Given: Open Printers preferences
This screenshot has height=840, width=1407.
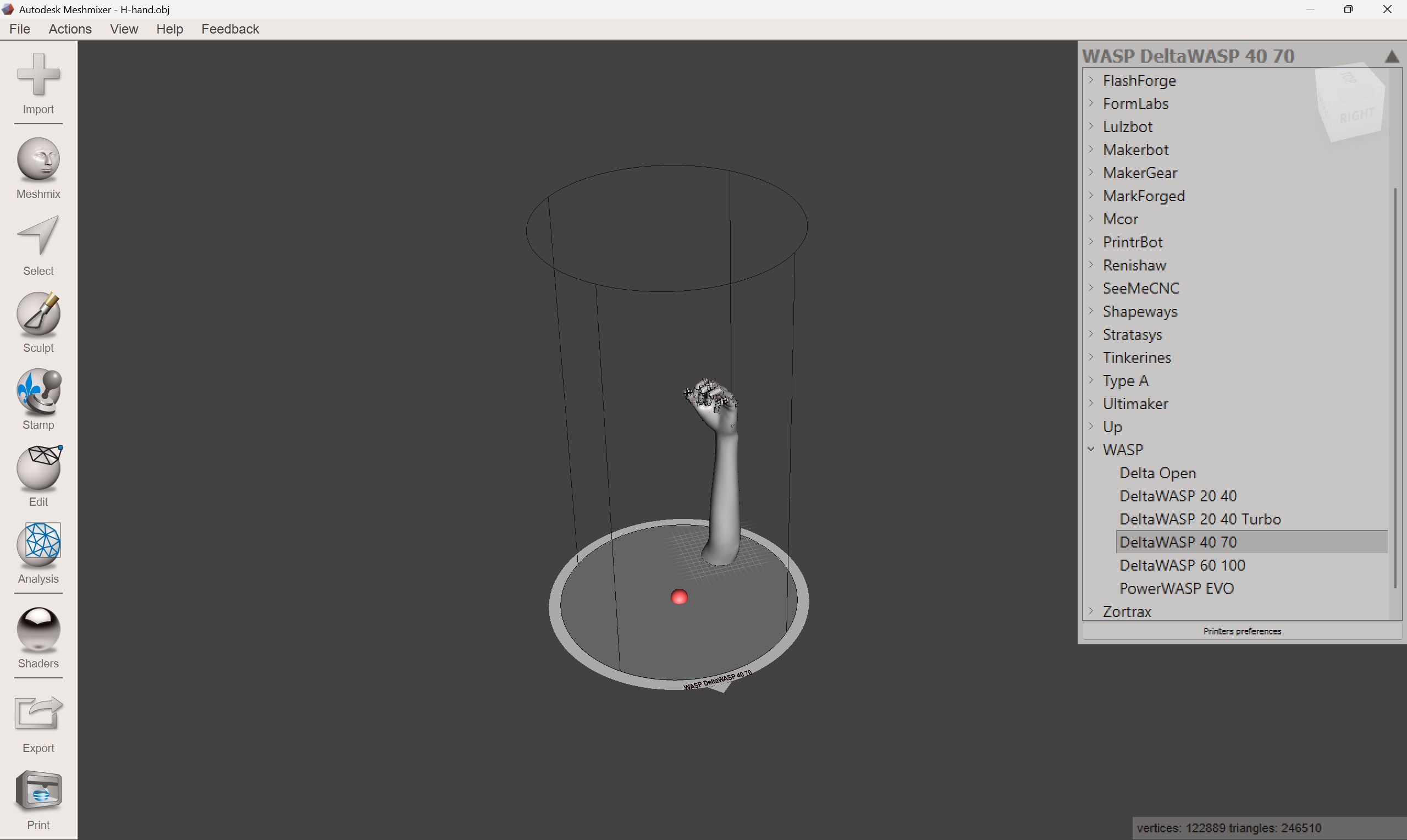Looking at the screenshot, I should click(1242, 631).
